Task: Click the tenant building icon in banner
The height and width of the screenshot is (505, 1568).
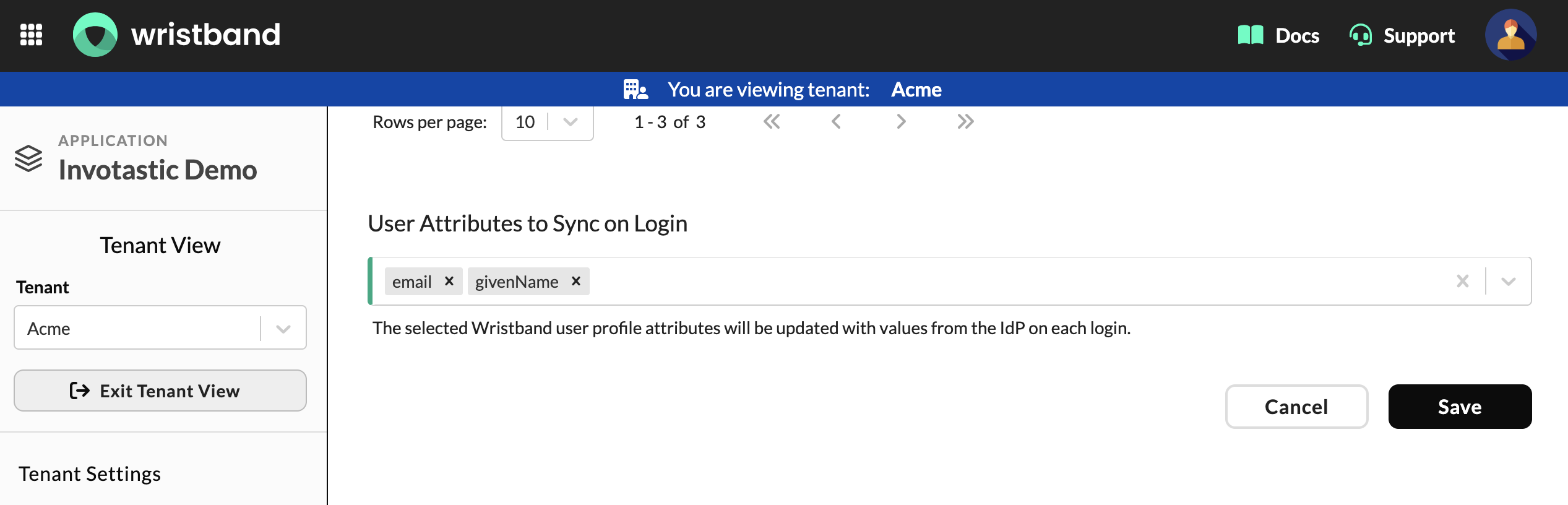Action: click(x=635, y=90)
